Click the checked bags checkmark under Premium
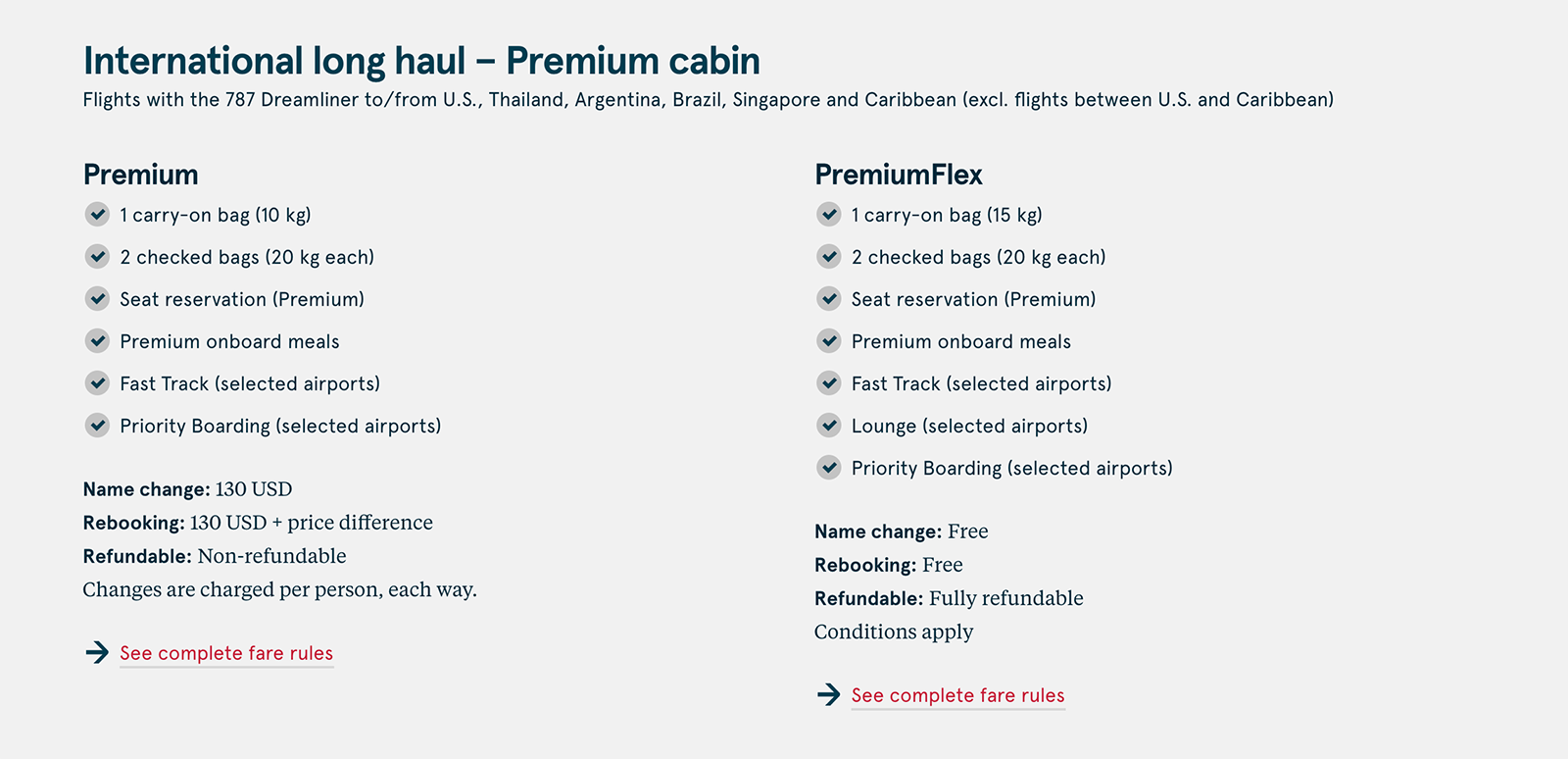The image size is (1568, 759). (x=97, y=256)
